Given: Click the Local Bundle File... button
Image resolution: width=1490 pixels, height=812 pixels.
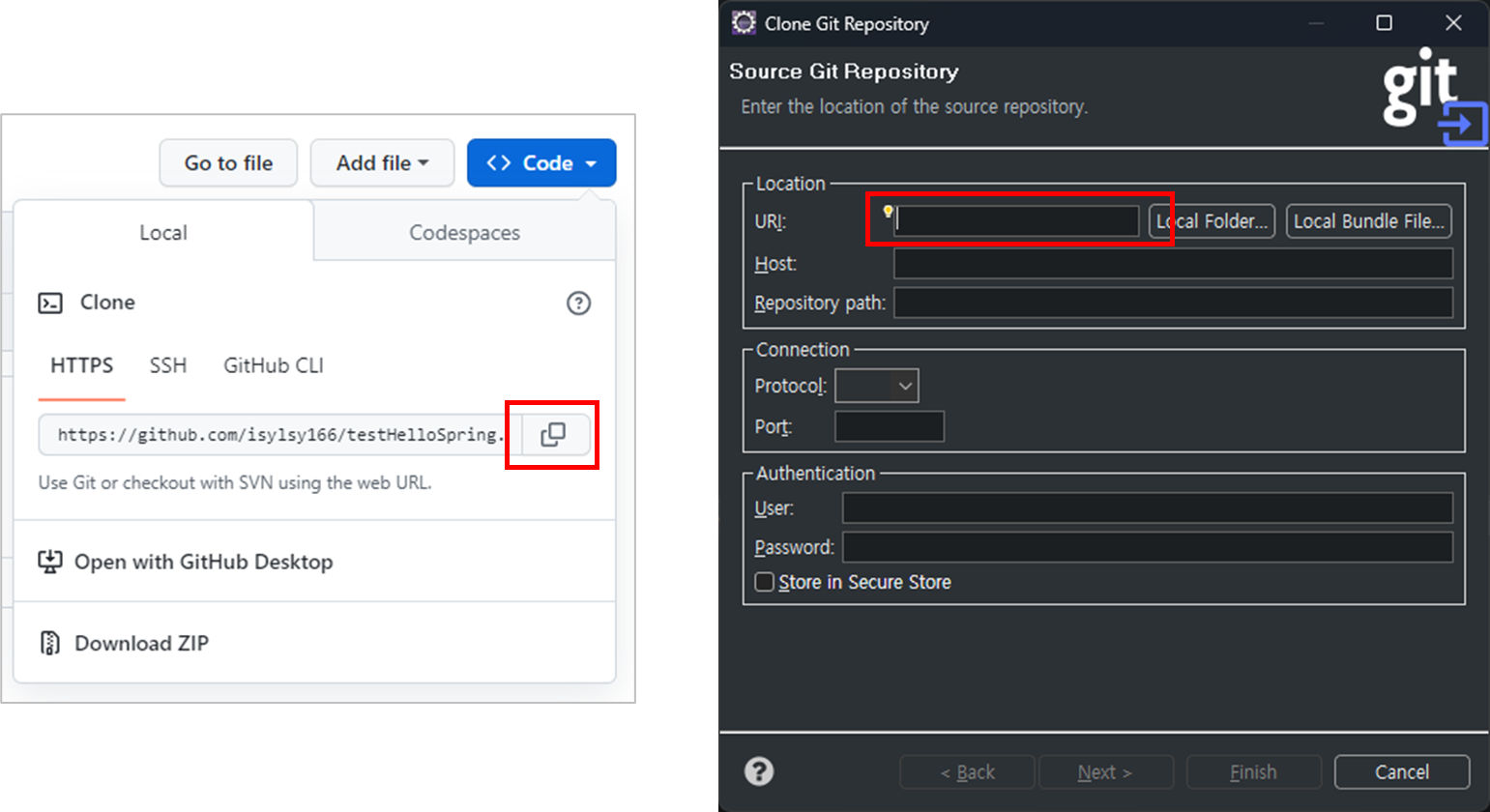Looking at the screenshot, I should (1369, 221).
